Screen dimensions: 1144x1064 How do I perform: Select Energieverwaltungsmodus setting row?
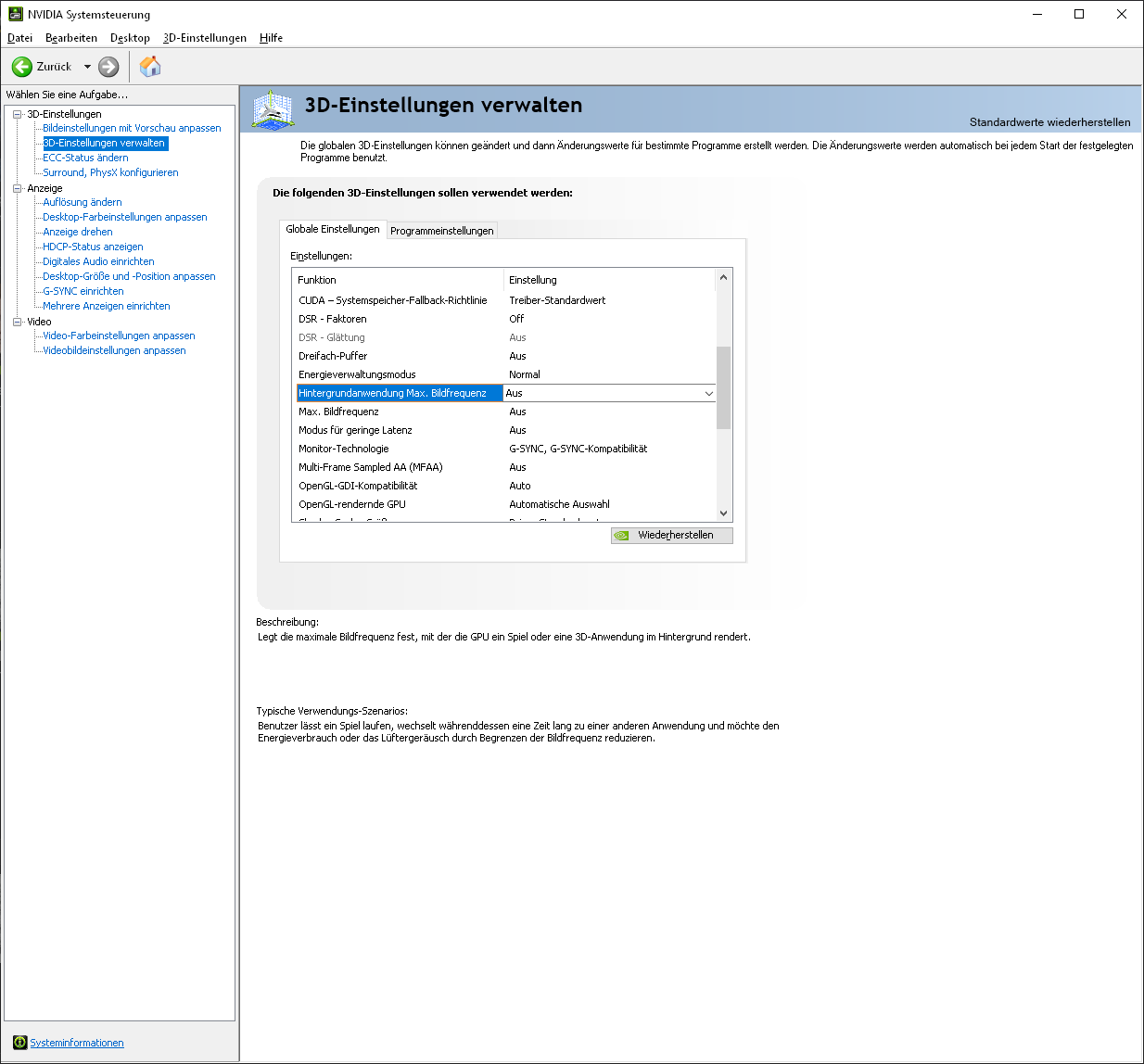505,374
